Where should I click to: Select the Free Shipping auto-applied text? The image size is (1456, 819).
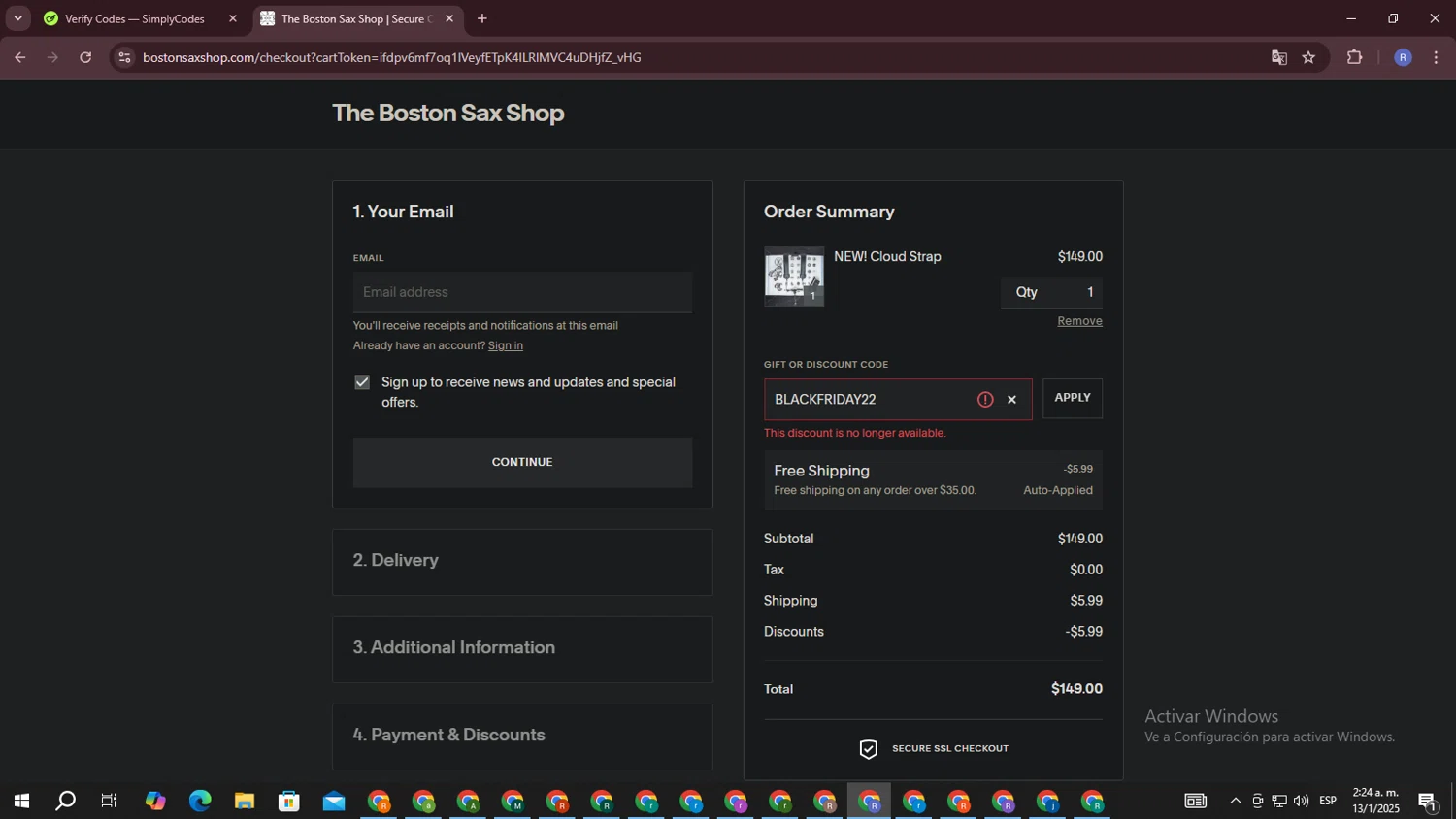[1058, 490]
